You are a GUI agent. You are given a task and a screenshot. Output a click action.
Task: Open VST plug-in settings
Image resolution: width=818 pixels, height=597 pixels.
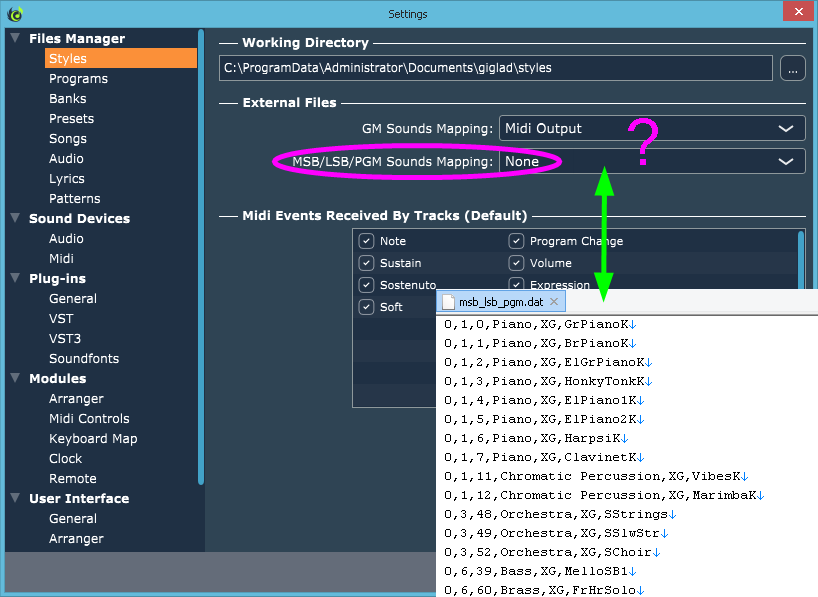[61, 318]
